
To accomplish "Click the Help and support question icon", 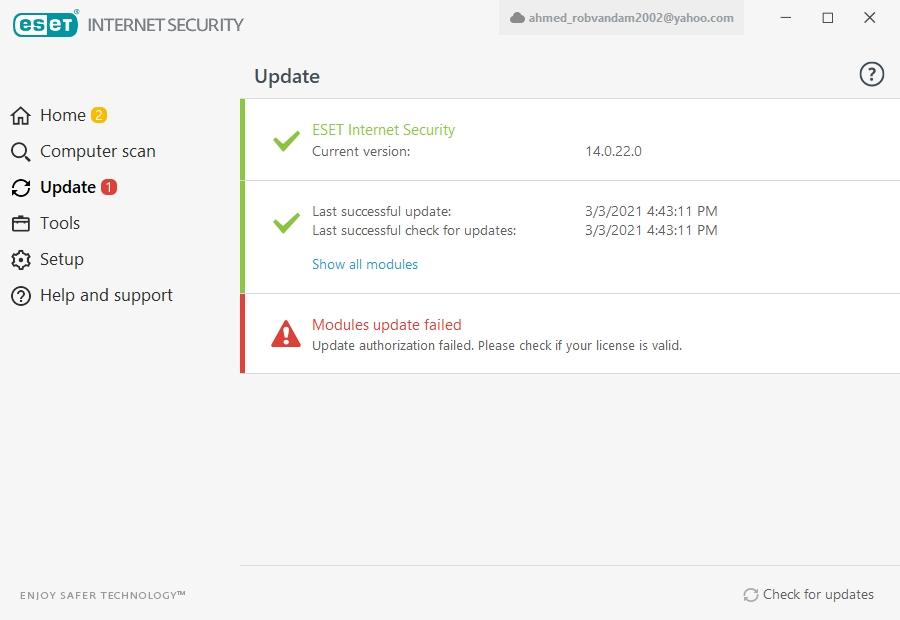I will tap(21, 296).
